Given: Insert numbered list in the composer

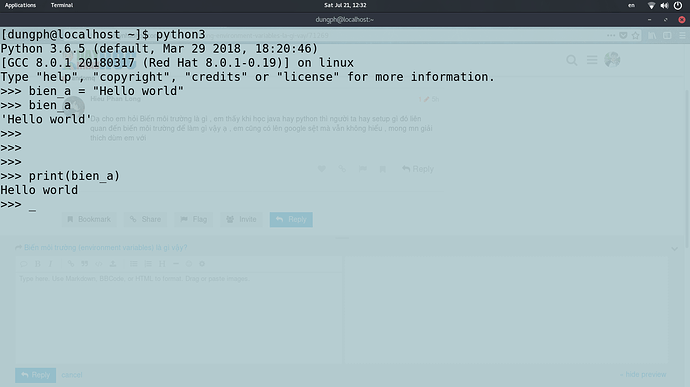Looking at the screenshot, I should tap(148, 264).
